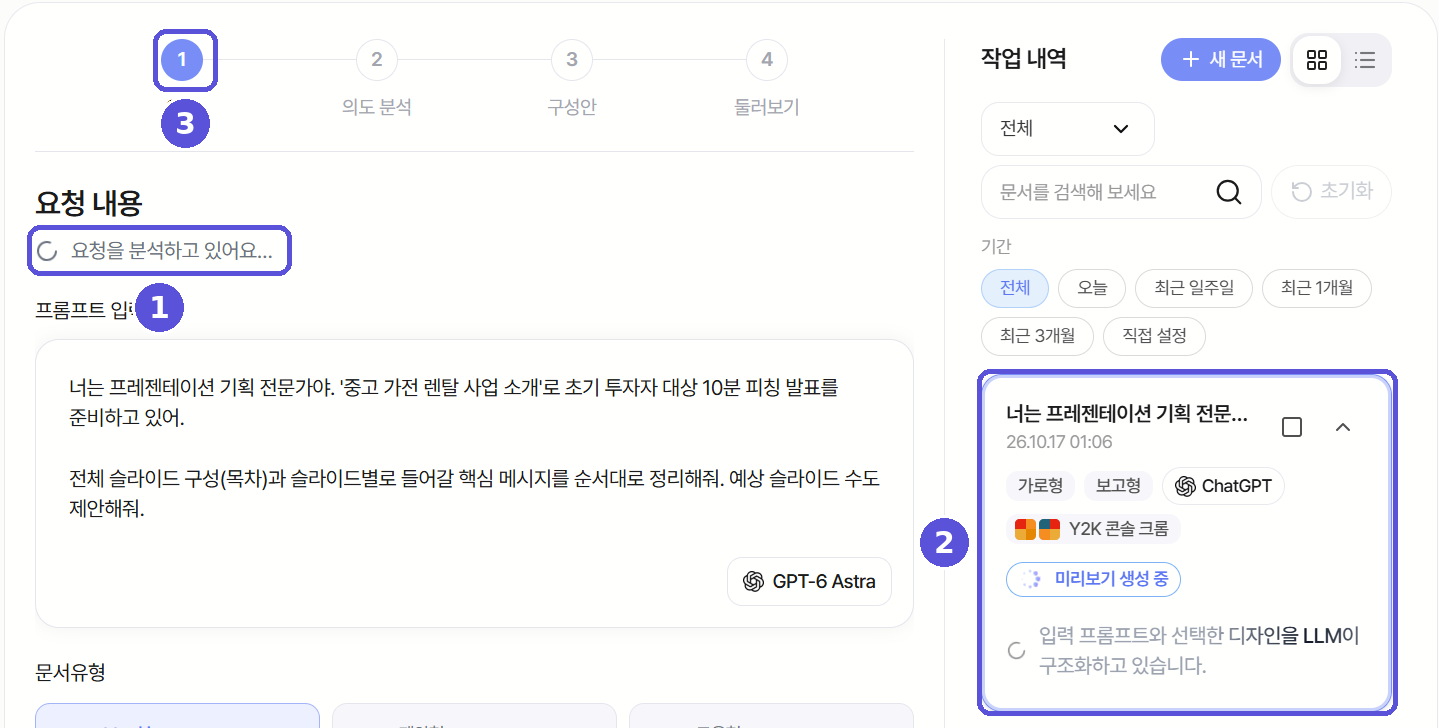Tick the checkbox on the document card

click(x=1292, y=427)
